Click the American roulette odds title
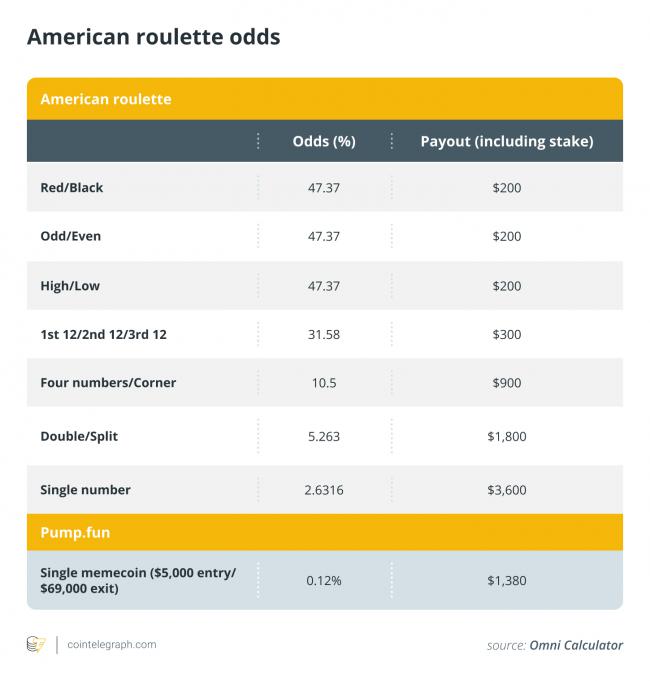This screenshot has height=681, width=650. [153, 37]
